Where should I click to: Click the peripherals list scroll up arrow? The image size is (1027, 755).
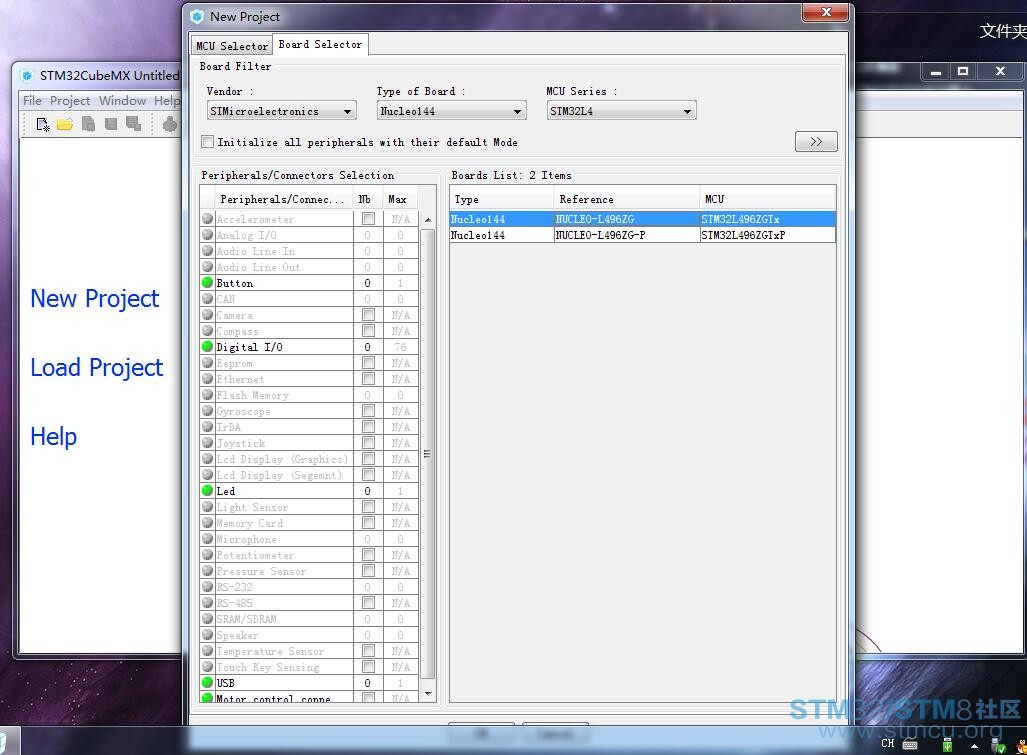point(428,220)
